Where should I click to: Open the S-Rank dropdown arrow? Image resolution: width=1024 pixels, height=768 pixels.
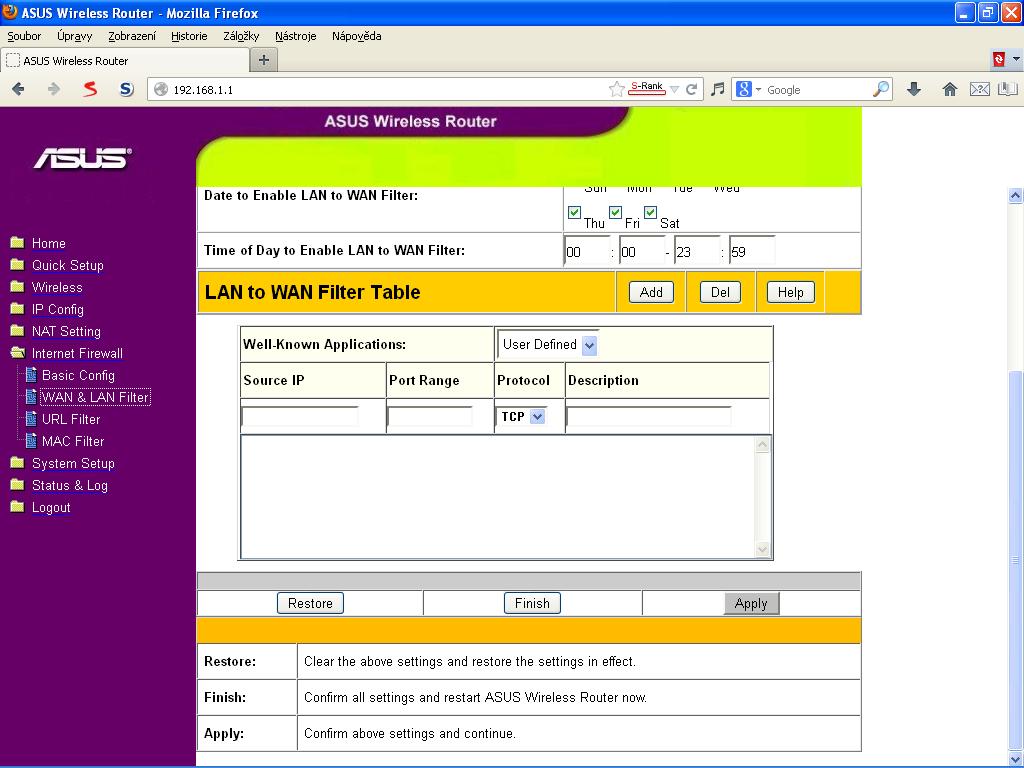(675, 89)
